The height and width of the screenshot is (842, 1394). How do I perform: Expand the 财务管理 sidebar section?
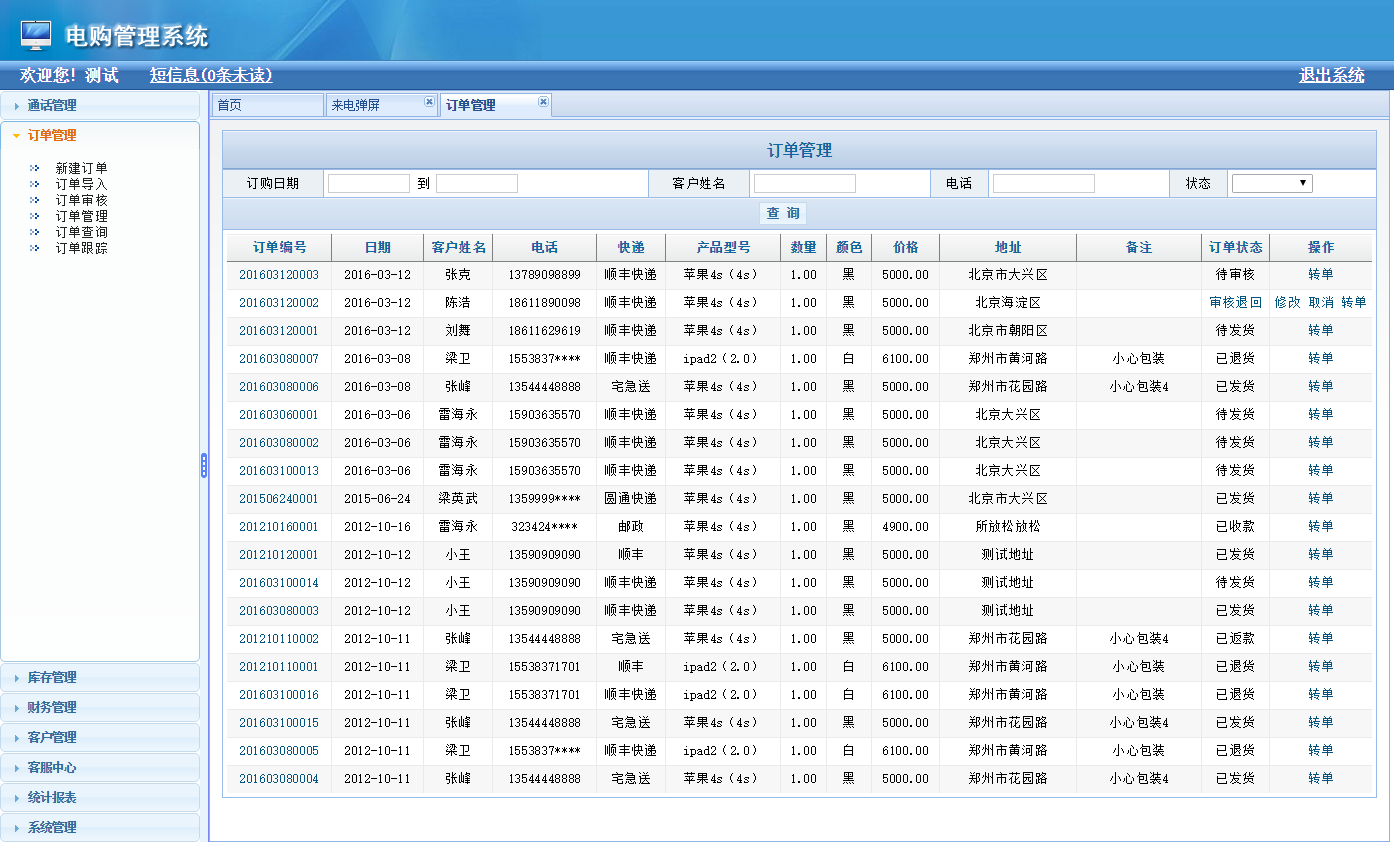[100, 707]
